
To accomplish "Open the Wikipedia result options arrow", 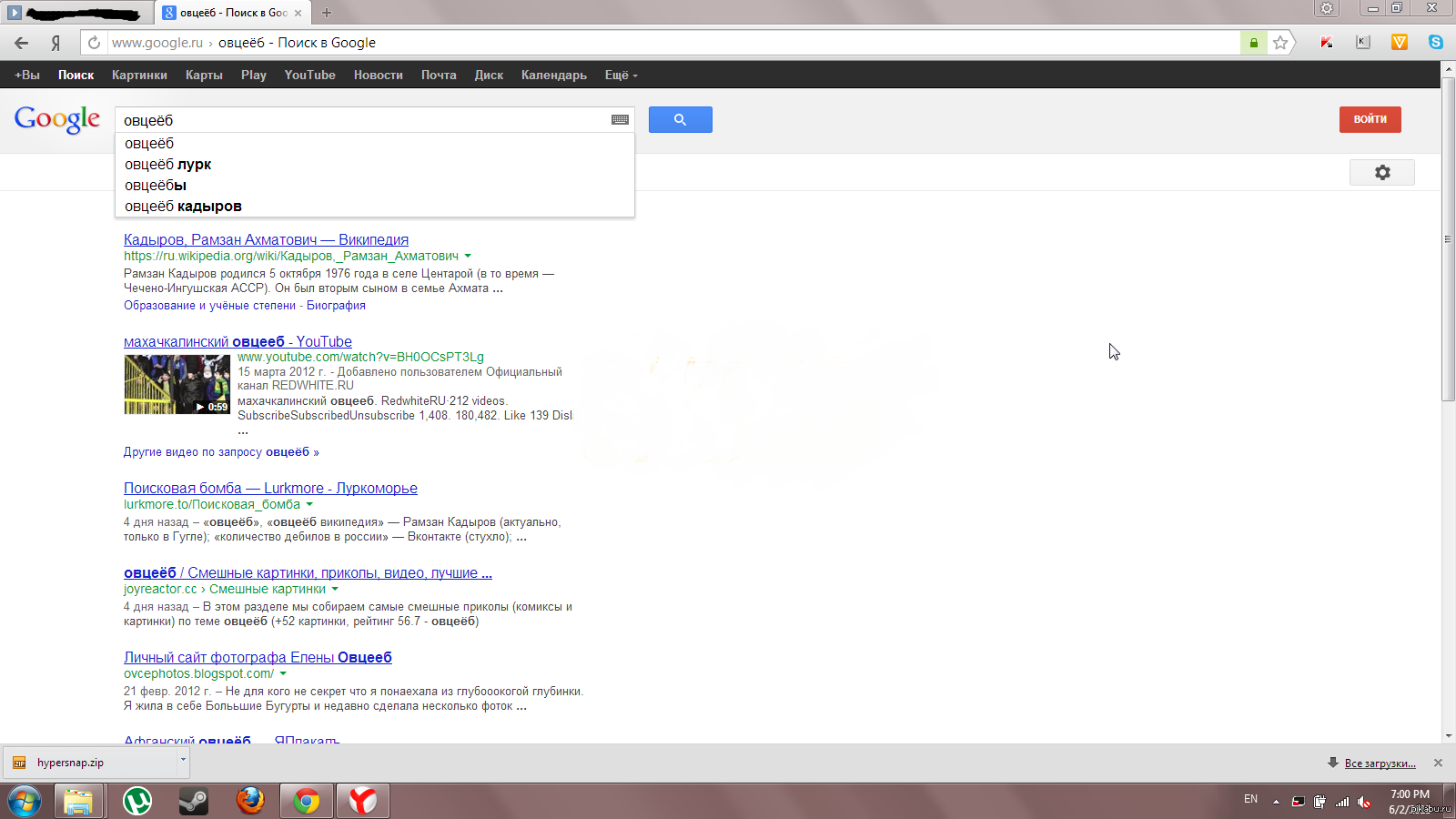I will [468, 256].
